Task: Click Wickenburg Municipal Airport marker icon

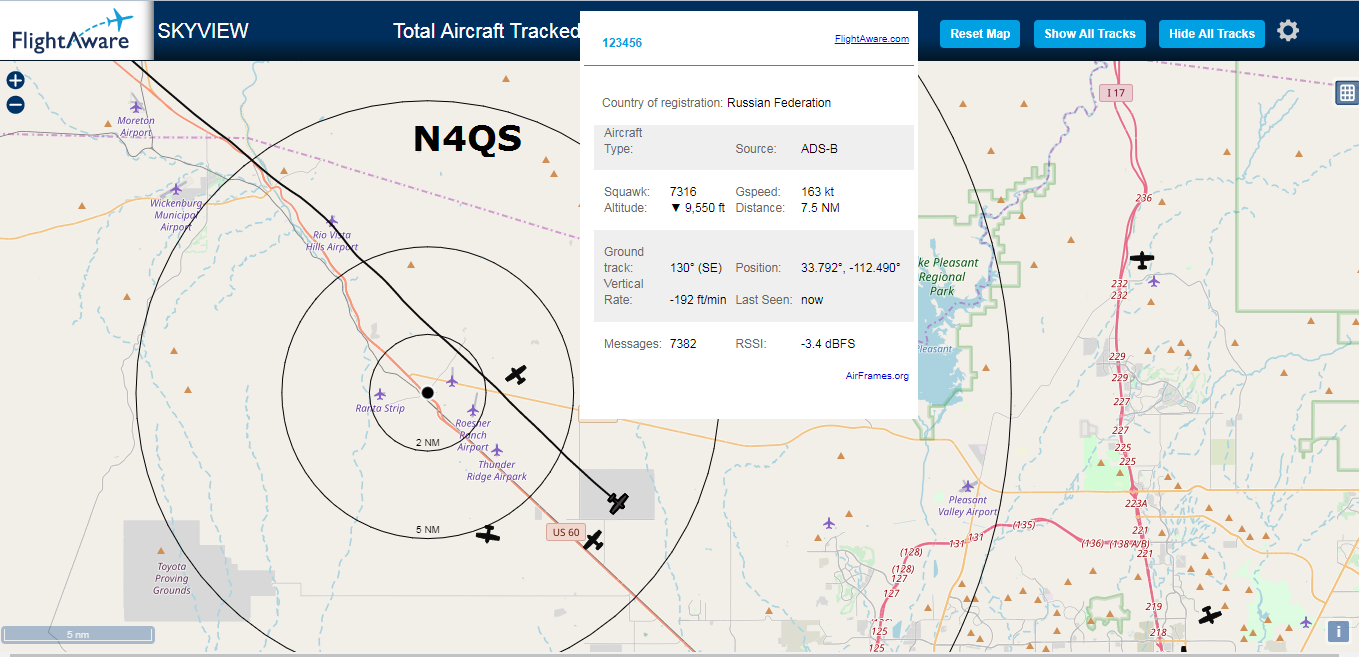Action: pyautogui.click(x=176, y=188)
